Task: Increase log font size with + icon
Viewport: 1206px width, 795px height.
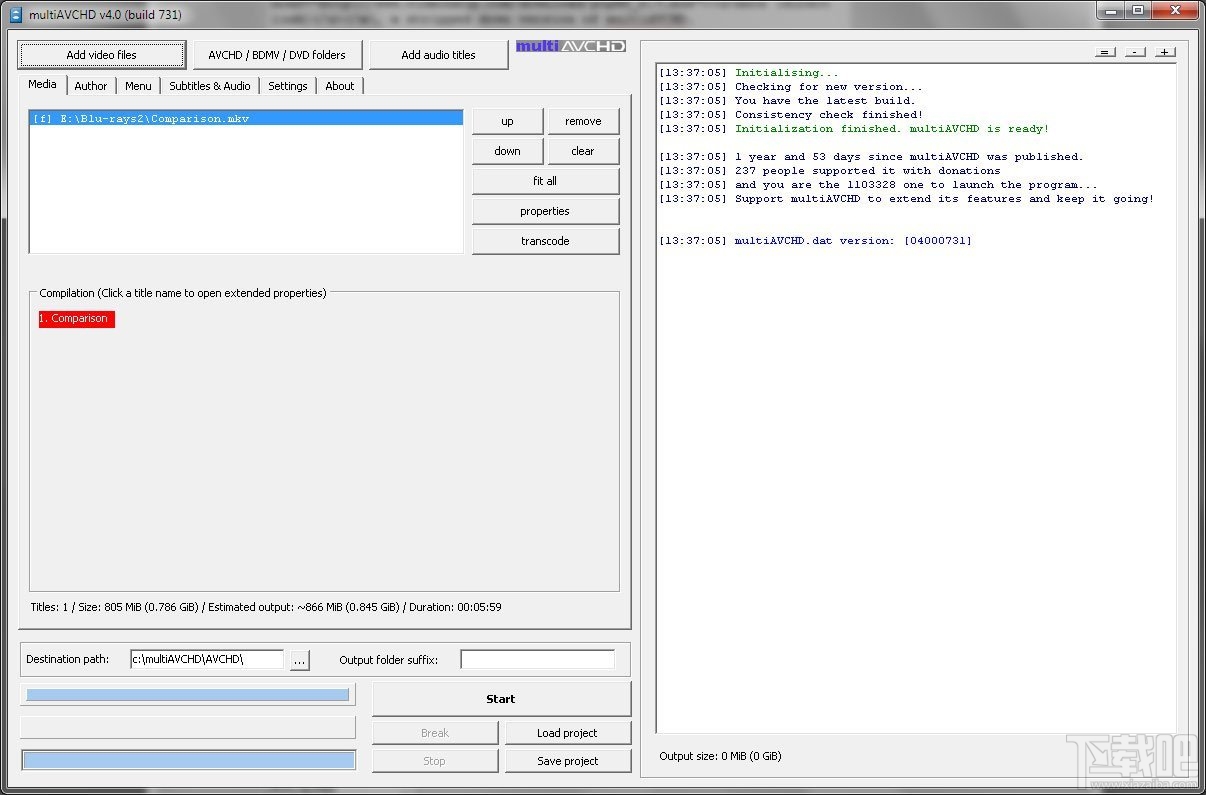Action: tap(1165, 52)
